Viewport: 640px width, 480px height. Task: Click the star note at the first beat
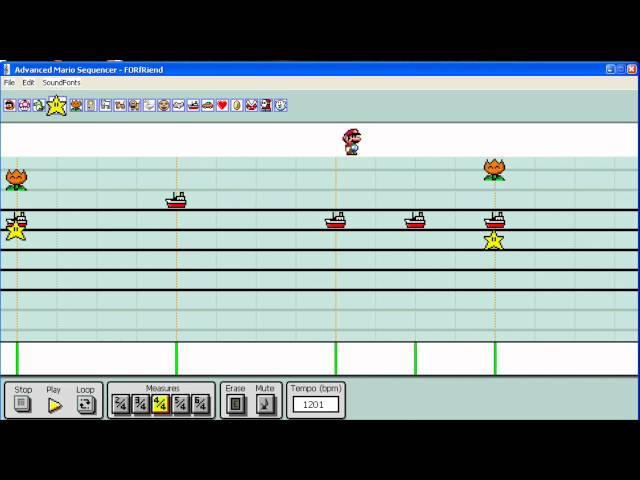coord(16,231)
